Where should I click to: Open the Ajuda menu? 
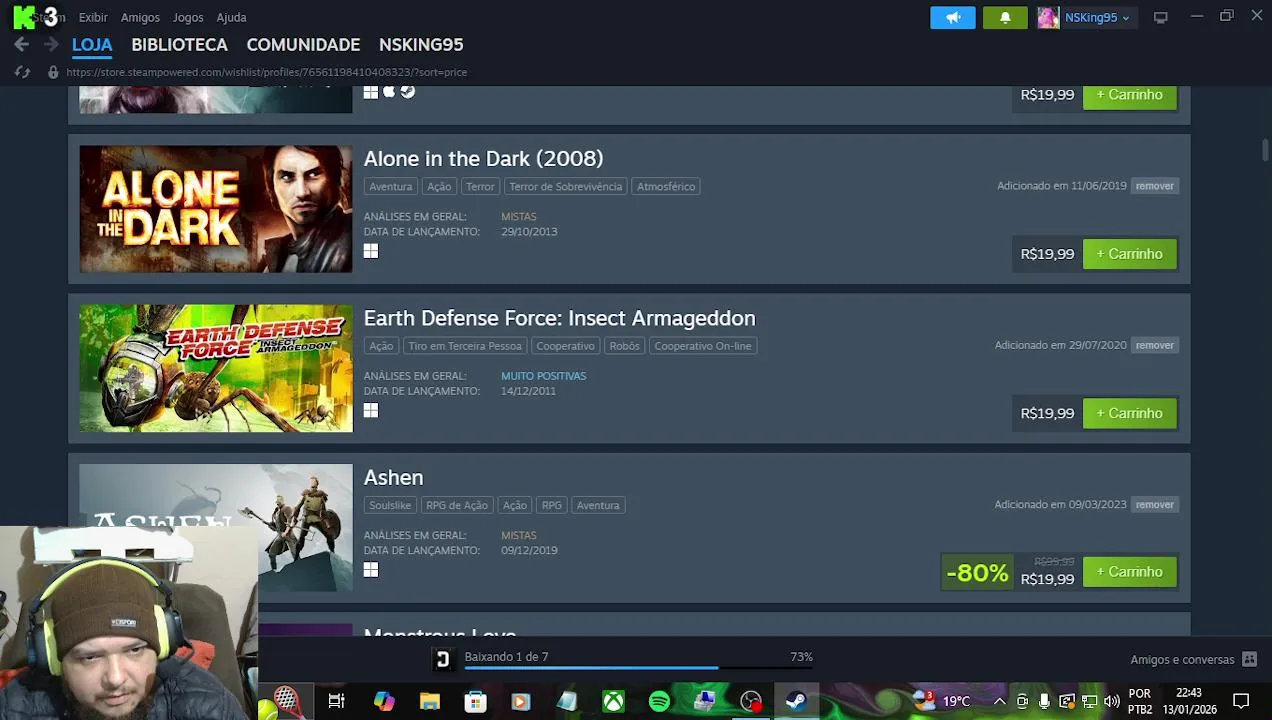pos(231,17)
